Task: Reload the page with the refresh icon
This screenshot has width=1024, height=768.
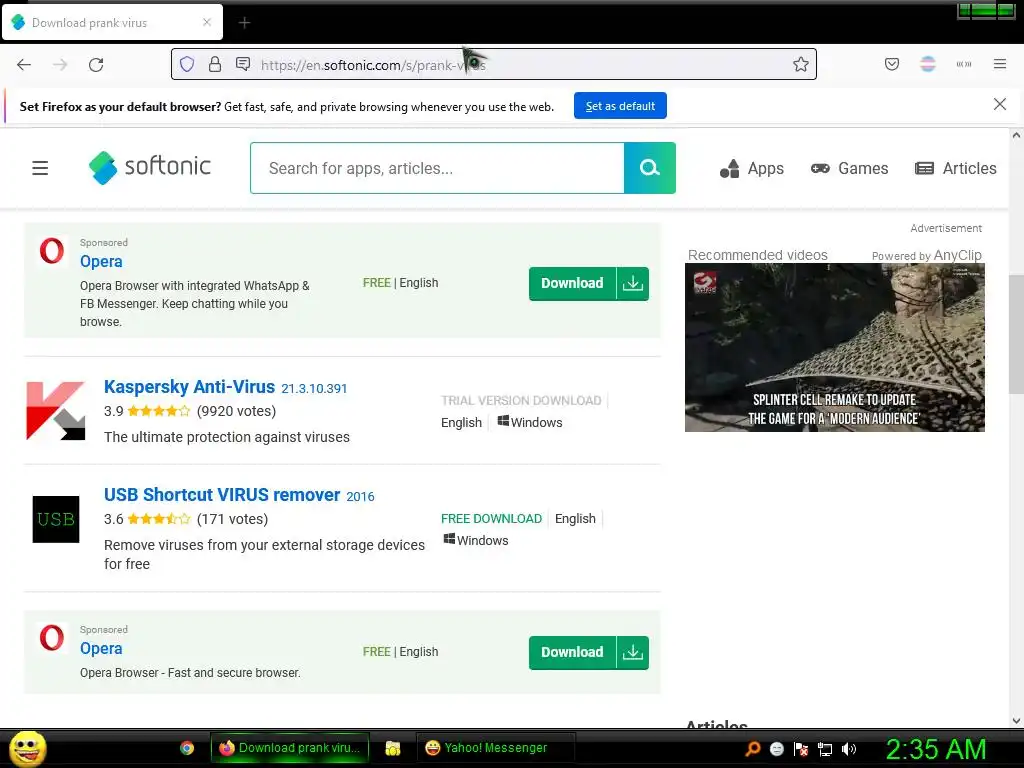Action: pyautogui.click(x=96, y=65)
